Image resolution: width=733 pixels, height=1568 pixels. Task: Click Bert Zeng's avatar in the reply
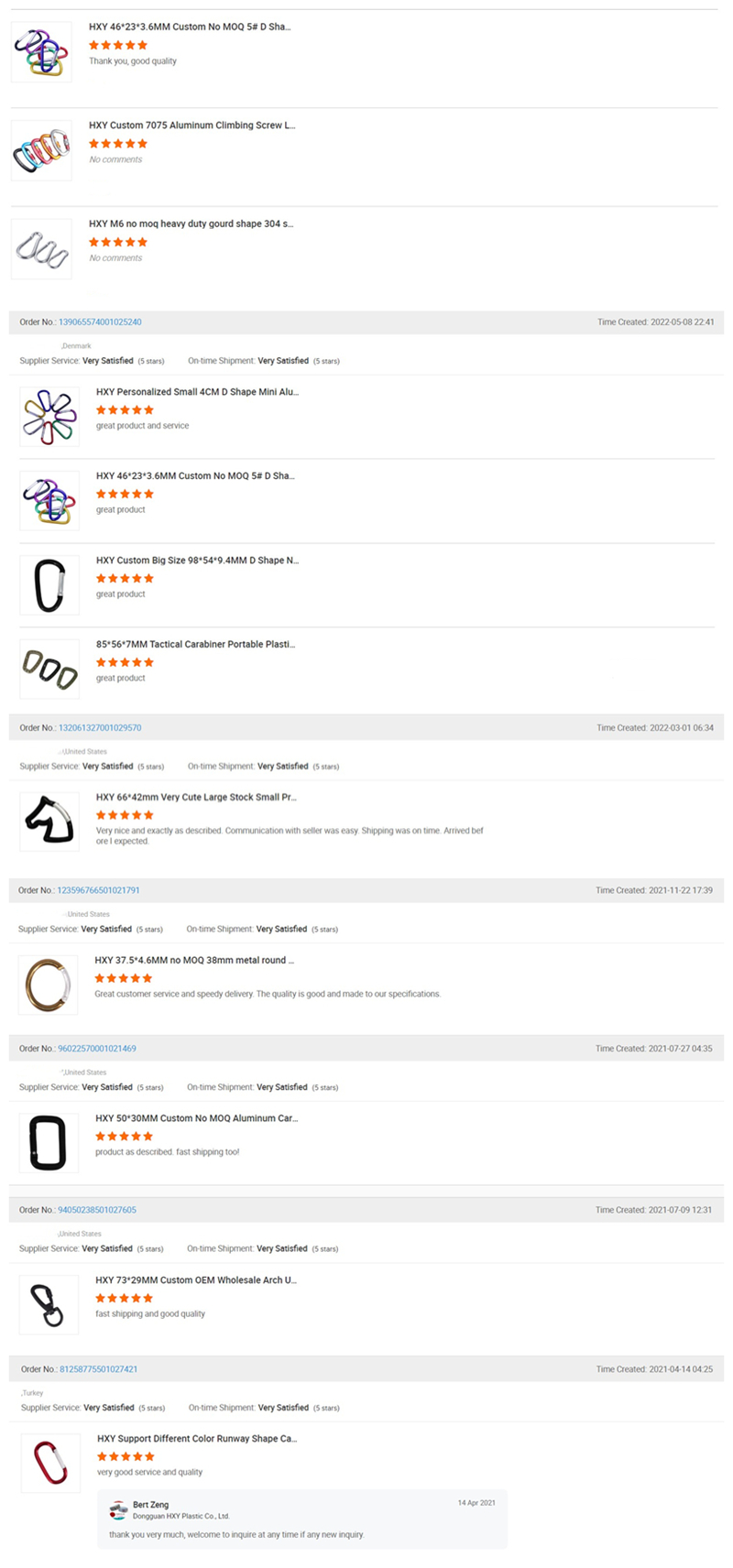118,1509
